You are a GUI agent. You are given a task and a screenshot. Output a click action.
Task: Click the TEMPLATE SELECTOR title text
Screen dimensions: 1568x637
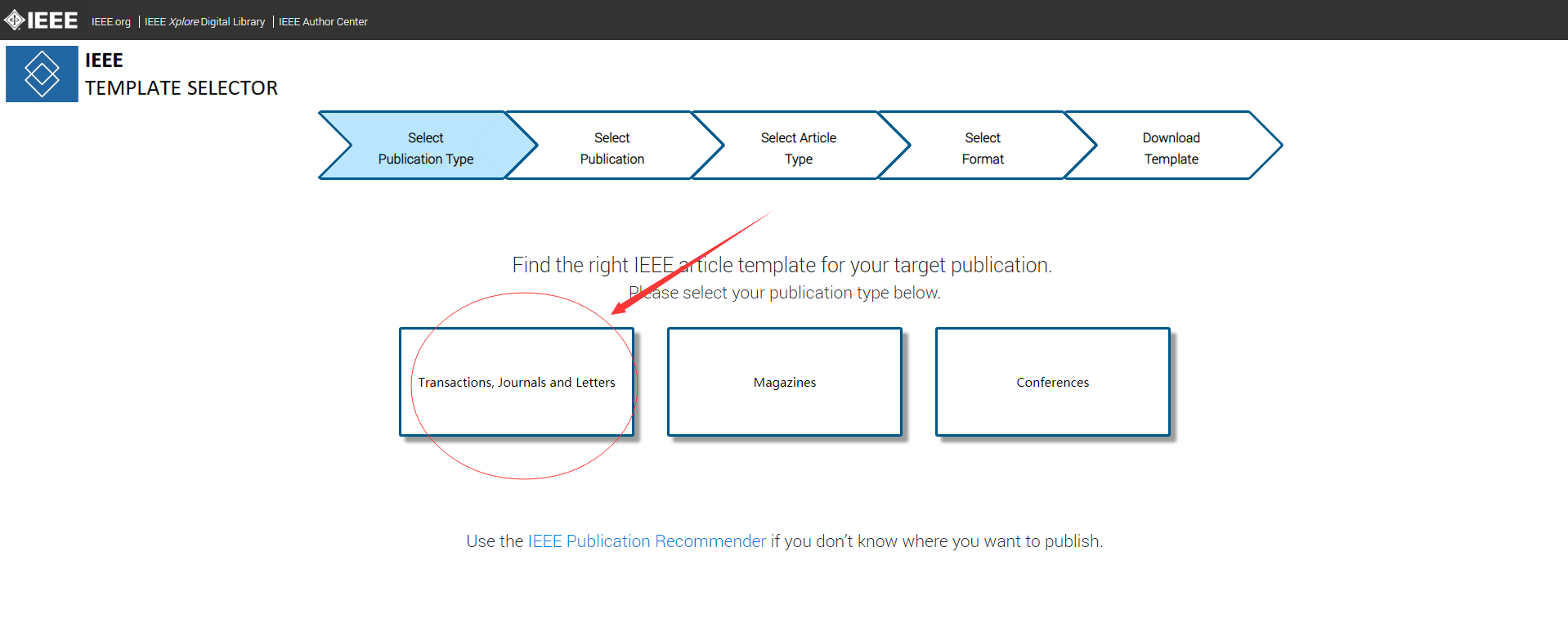pos(181,88)
